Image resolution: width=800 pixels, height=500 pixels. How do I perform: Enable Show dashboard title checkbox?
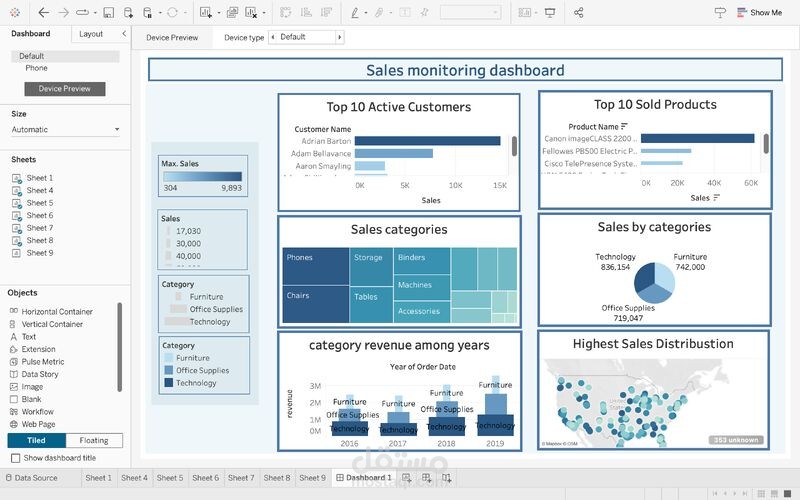tap(16, 458)
